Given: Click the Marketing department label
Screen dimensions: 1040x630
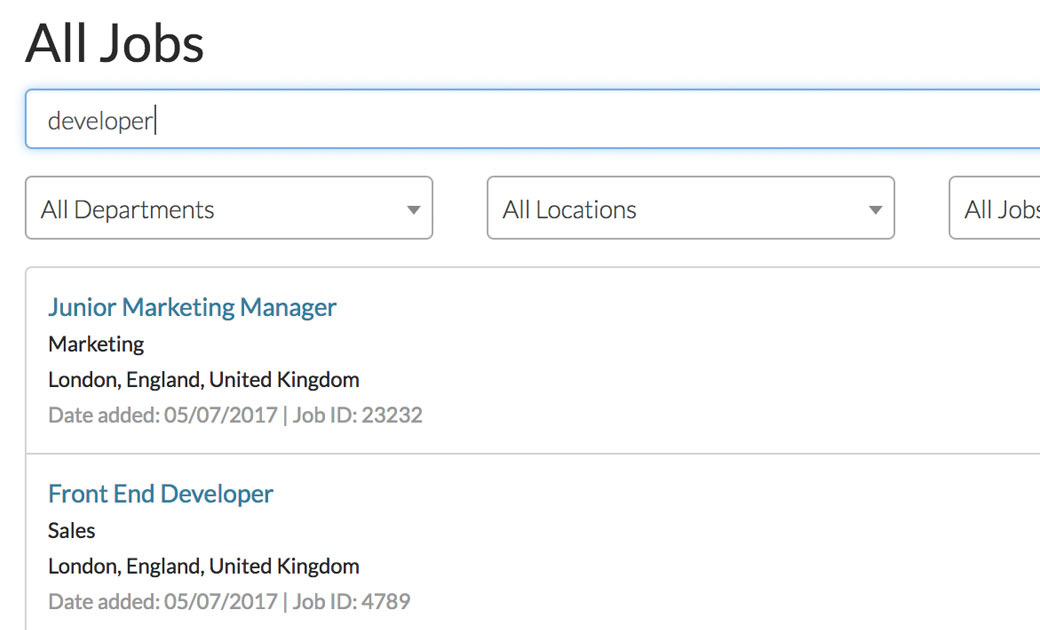Looking at the screenshot, I should [96, 344].
